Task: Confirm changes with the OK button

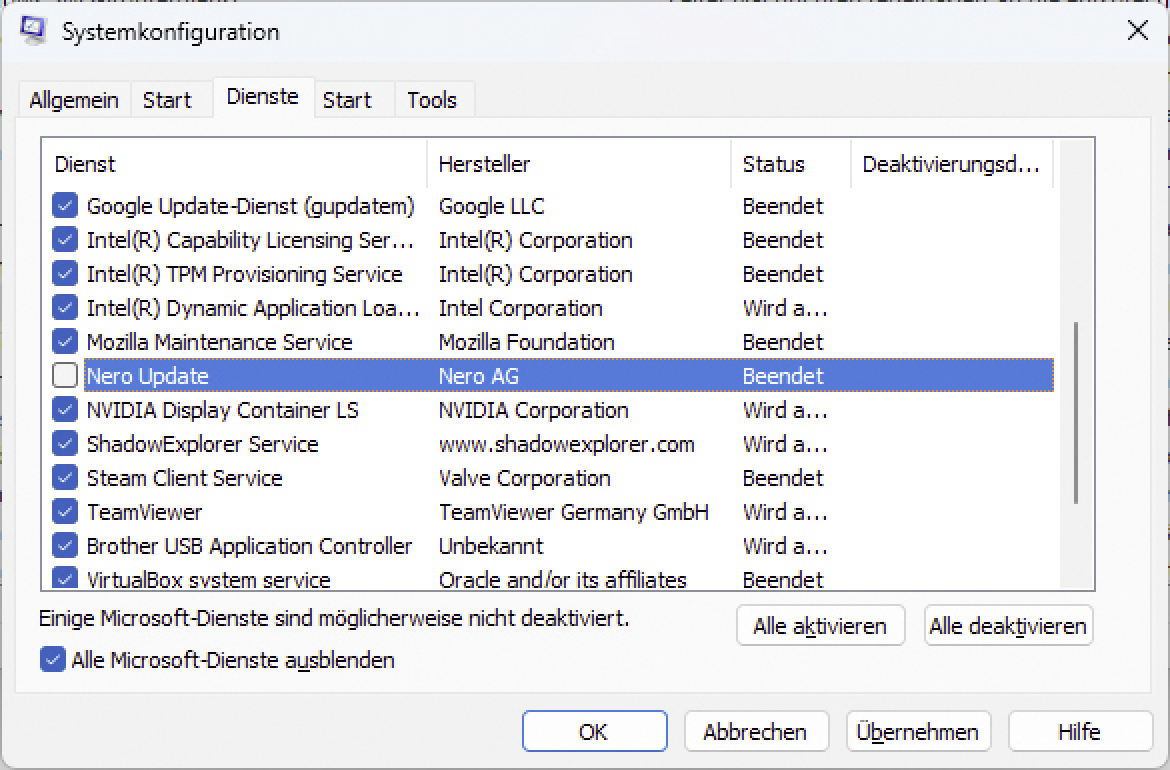Action: (x=594, y=731)
